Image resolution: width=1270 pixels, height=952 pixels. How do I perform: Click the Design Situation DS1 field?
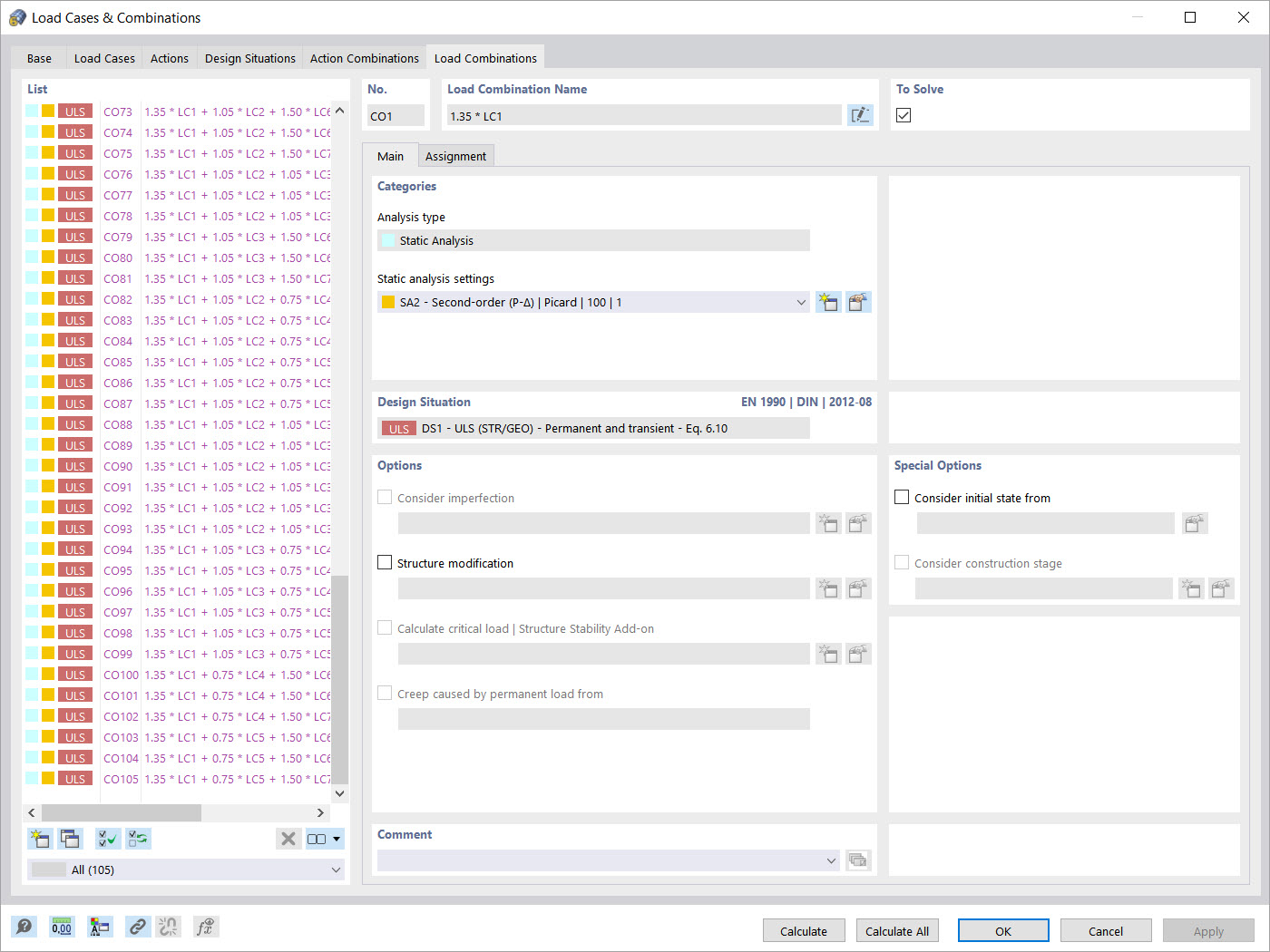pyautogui.click(x=593, y=428)
